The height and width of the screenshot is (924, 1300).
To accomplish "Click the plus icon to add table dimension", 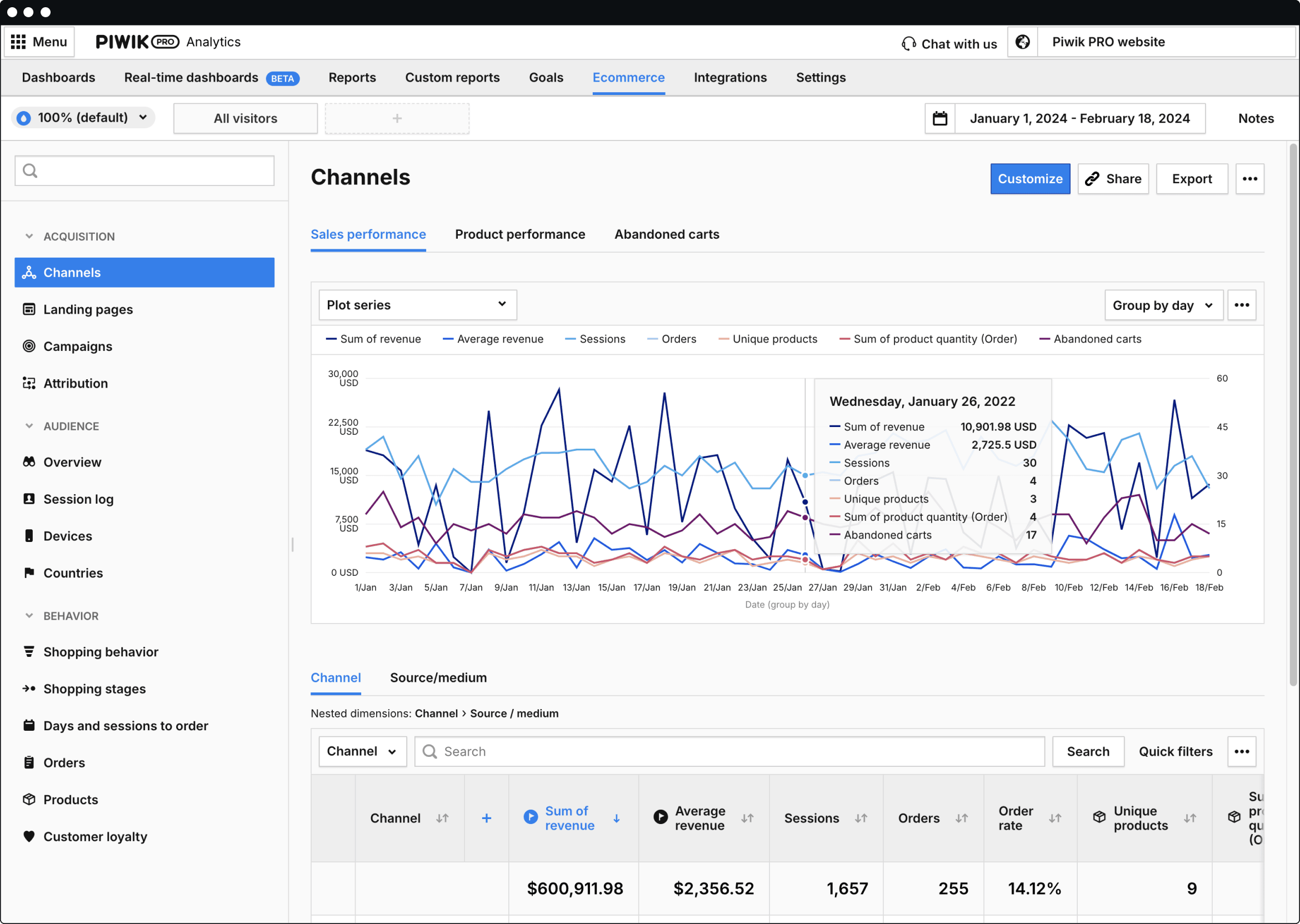I will (x=486, y=818).
